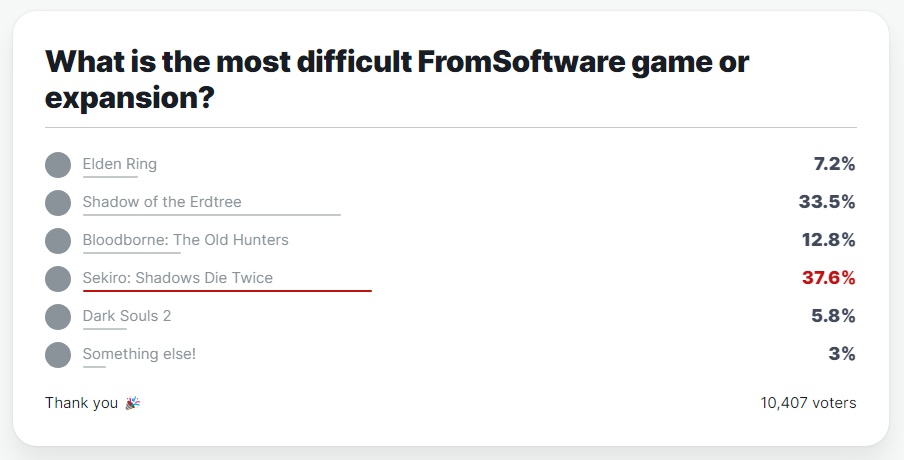This screenshot has height=460, width=904.
Task: Click the 10,407 voters count
Action: click(808, 403)
